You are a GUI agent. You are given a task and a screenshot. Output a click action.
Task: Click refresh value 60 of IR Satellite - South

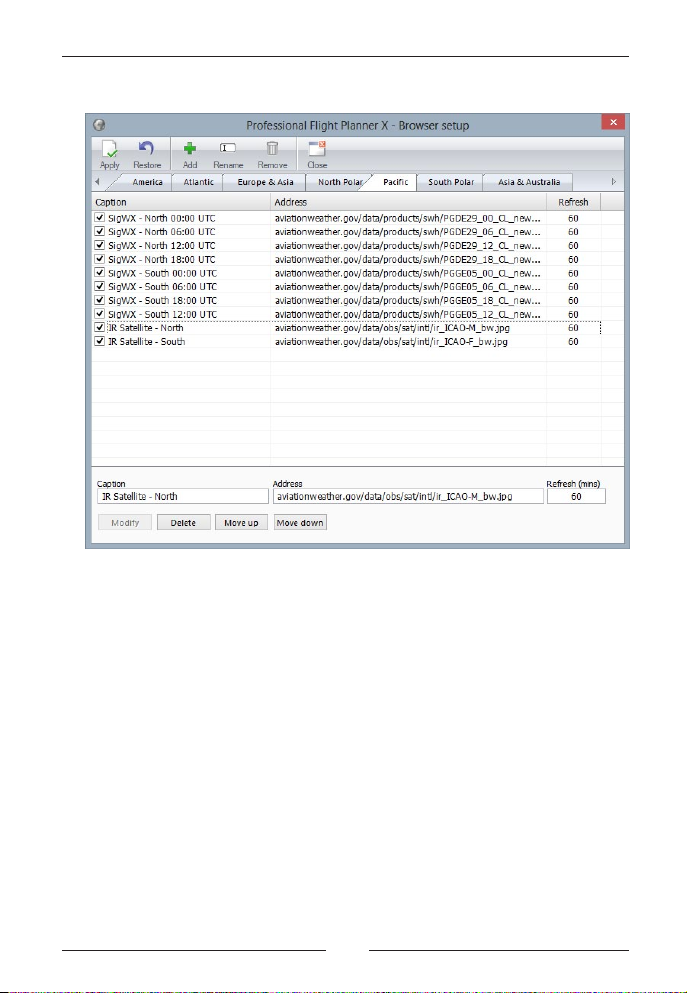(x=573, y=341)
